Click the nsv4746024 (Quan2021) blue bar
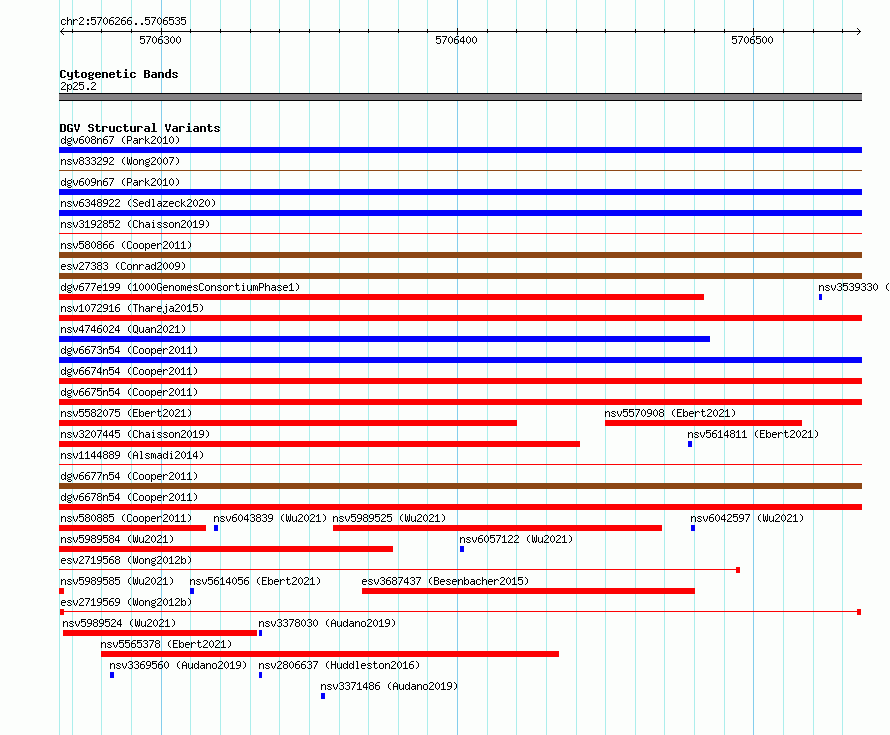890x735 pixels. tap(384, 339)
